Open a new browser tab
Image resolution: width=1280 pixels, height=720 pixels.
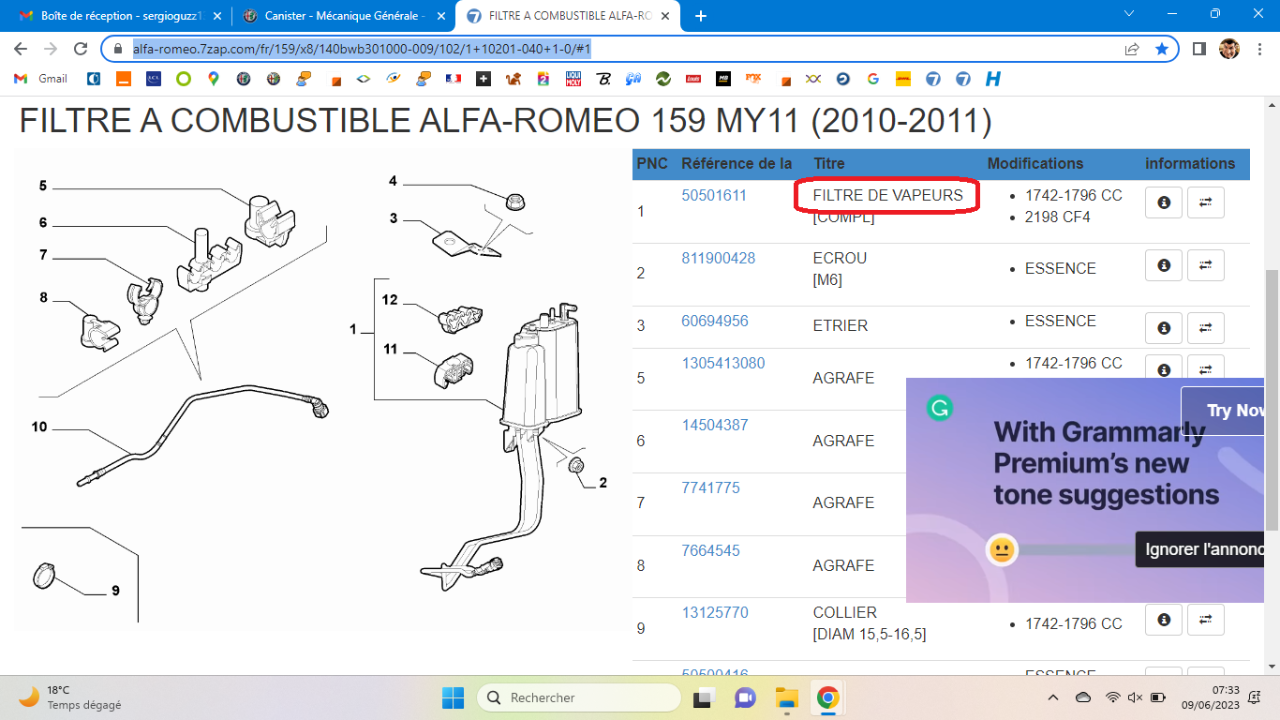click(x=700, y=16)
